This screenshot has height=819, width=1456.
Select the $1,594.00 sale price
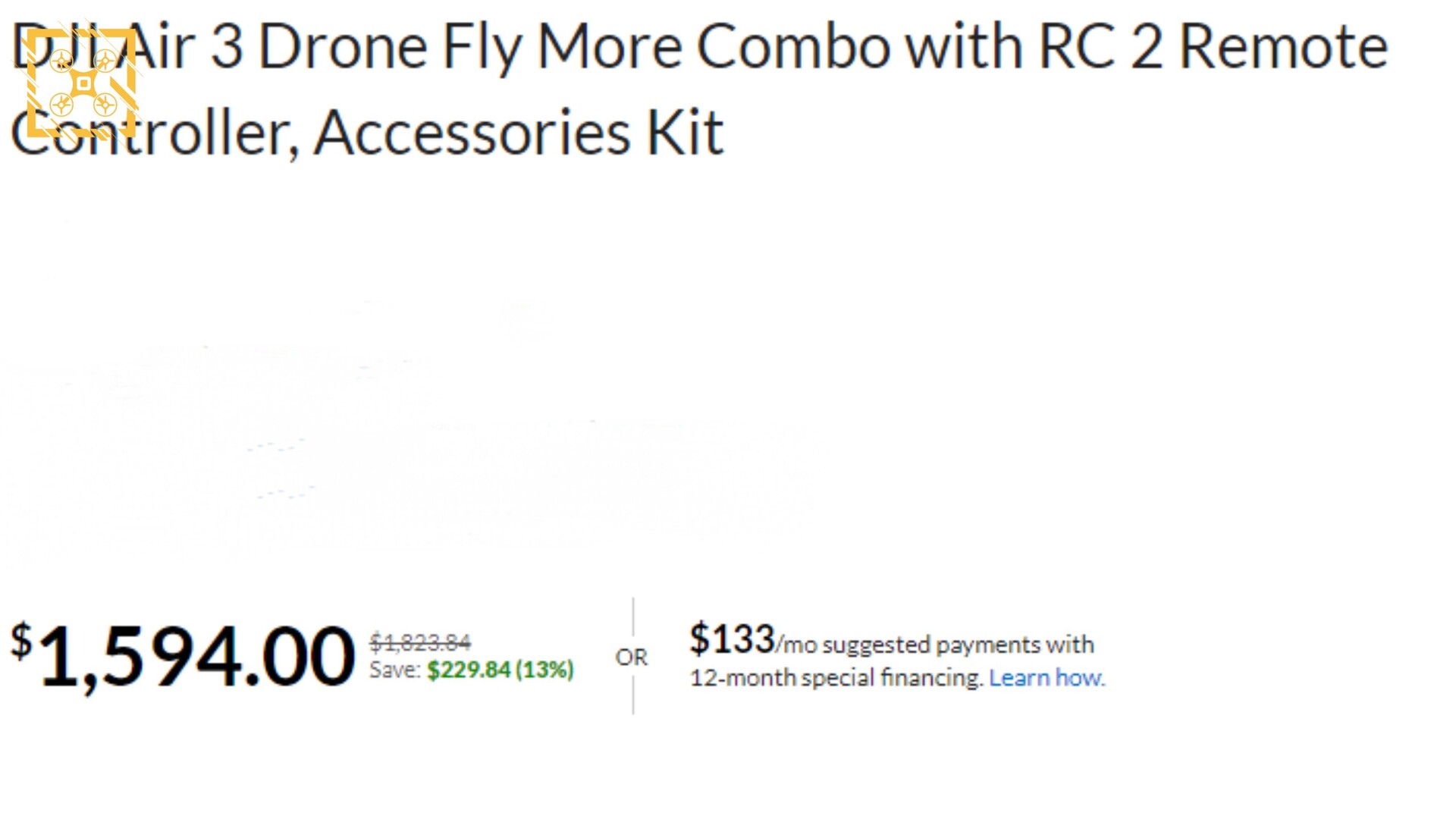pos(182,656)
